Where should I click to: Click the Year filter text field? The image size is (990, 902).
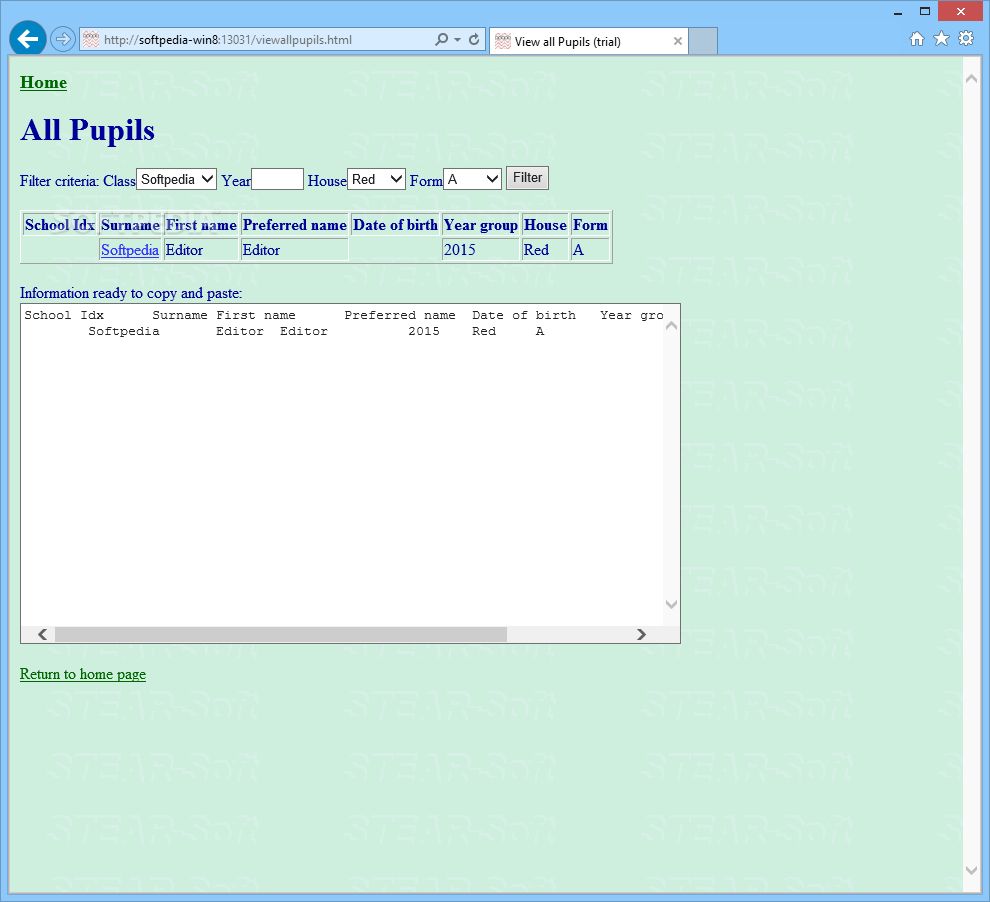[277, 179]
